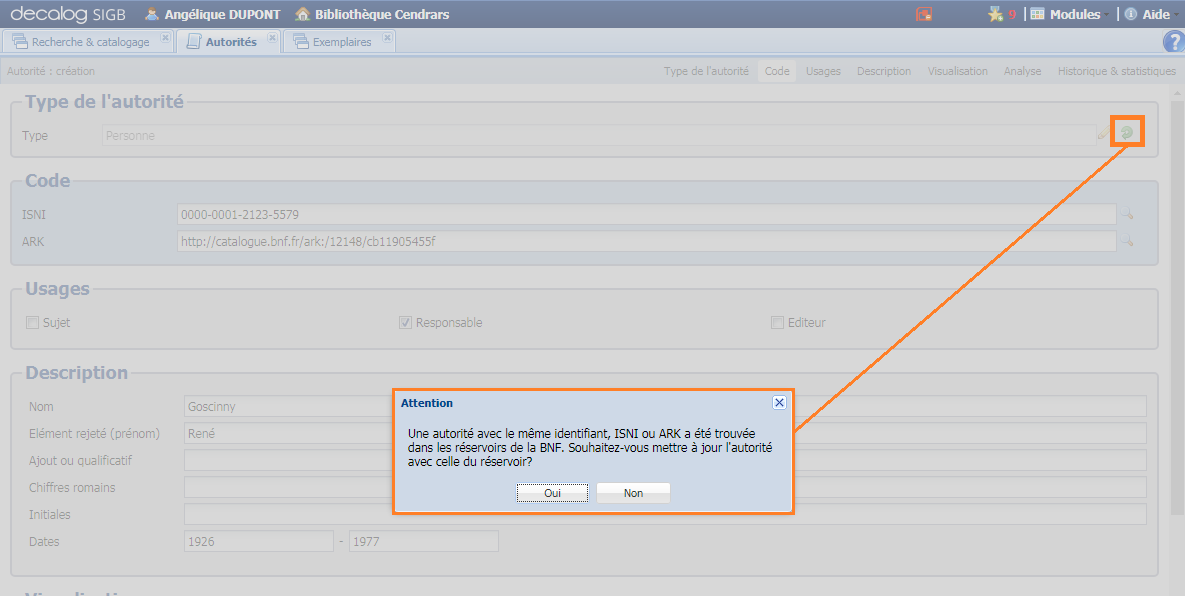
Task: Confirm the update by clicking Oui
Action: [x=552, y=493]
